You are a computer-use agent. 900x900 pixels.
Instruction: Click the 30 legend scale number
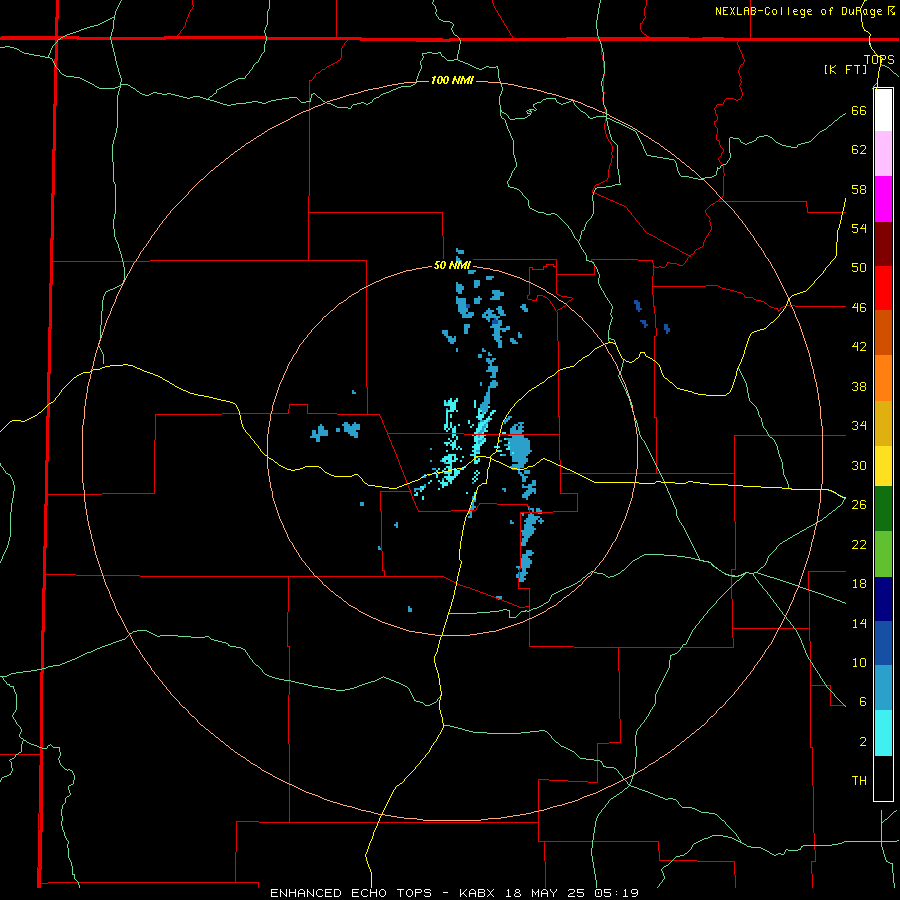tap(859, 465)
